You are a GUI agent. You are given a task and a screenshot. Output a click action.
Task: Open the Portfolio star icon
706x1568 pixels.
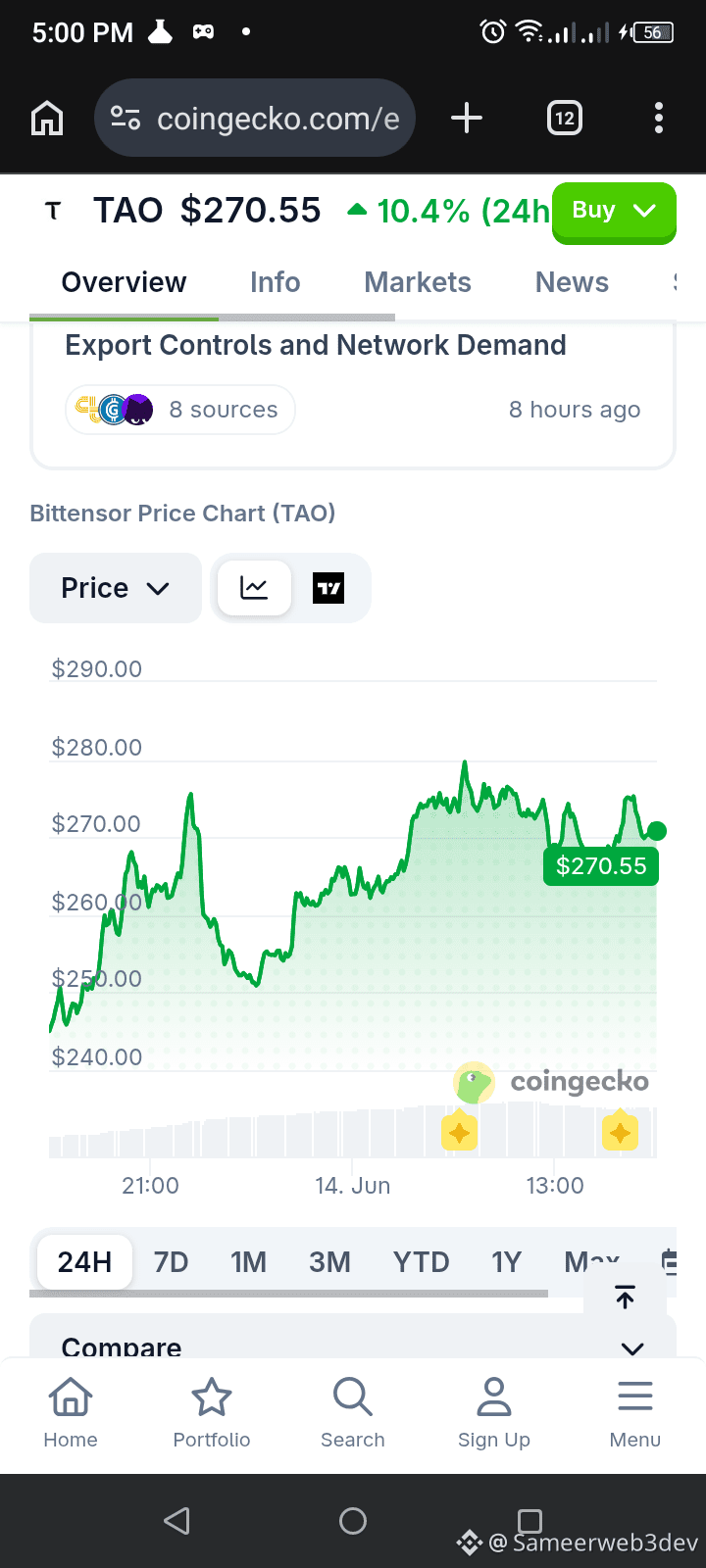[212, 1413]
